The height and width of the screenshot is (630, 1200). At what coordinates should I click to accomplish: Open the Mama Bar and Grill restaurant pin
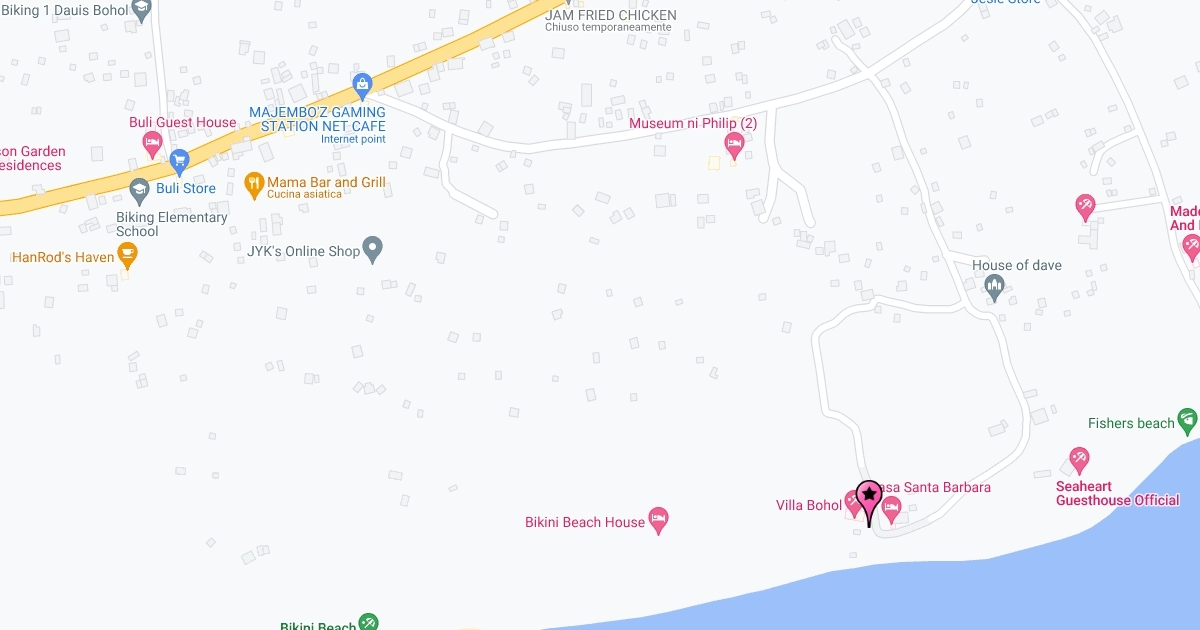254,183
